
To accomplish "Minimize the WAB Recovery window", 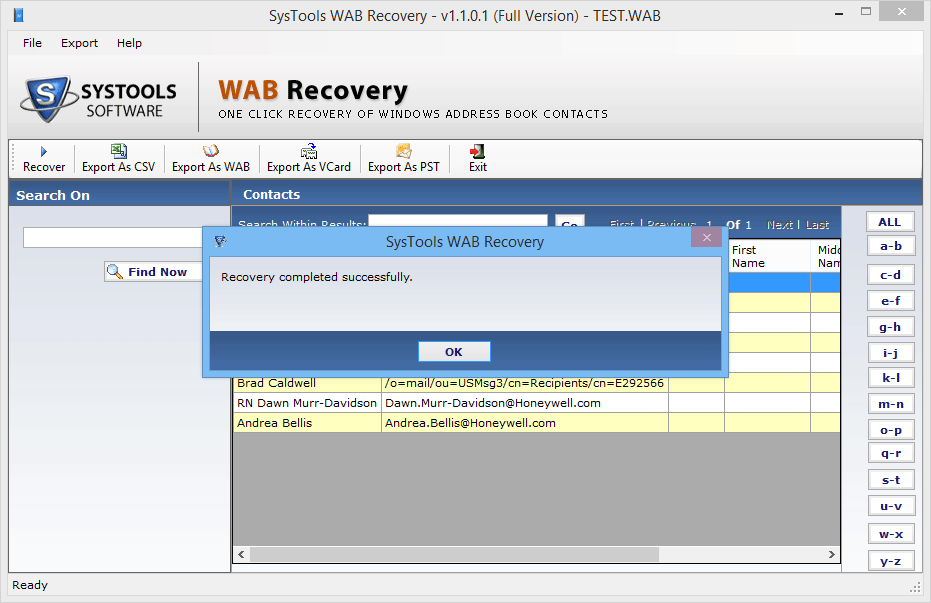I will 839,13.
